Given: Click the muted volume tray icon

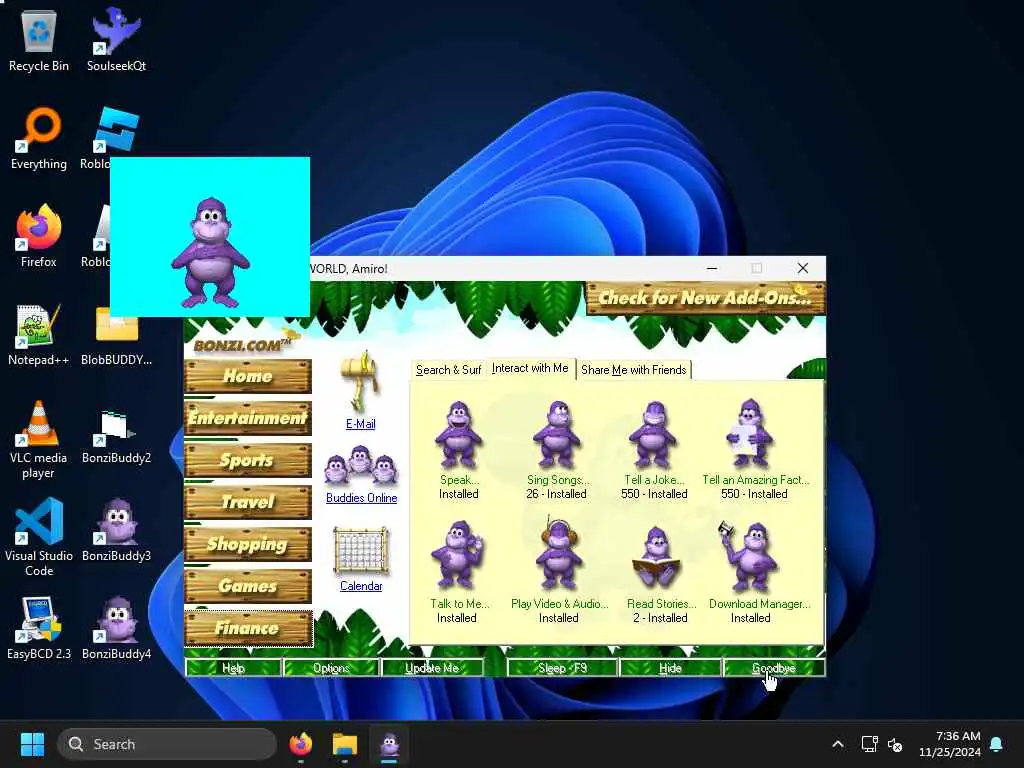Looking at the screenshot, I should (895, 744).
